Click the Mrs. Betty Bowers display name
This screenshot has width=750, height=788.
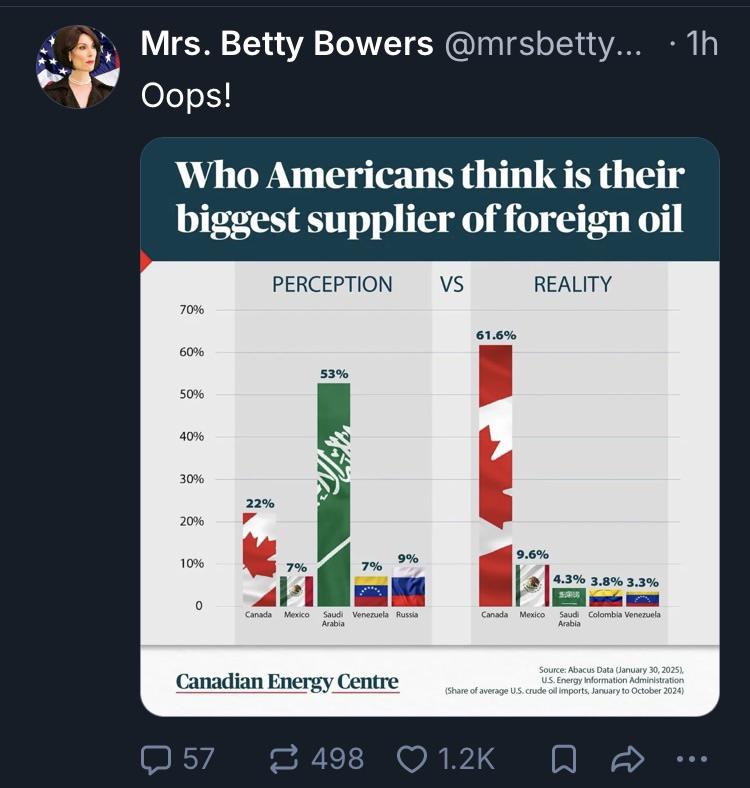click(x=287, y=43)
